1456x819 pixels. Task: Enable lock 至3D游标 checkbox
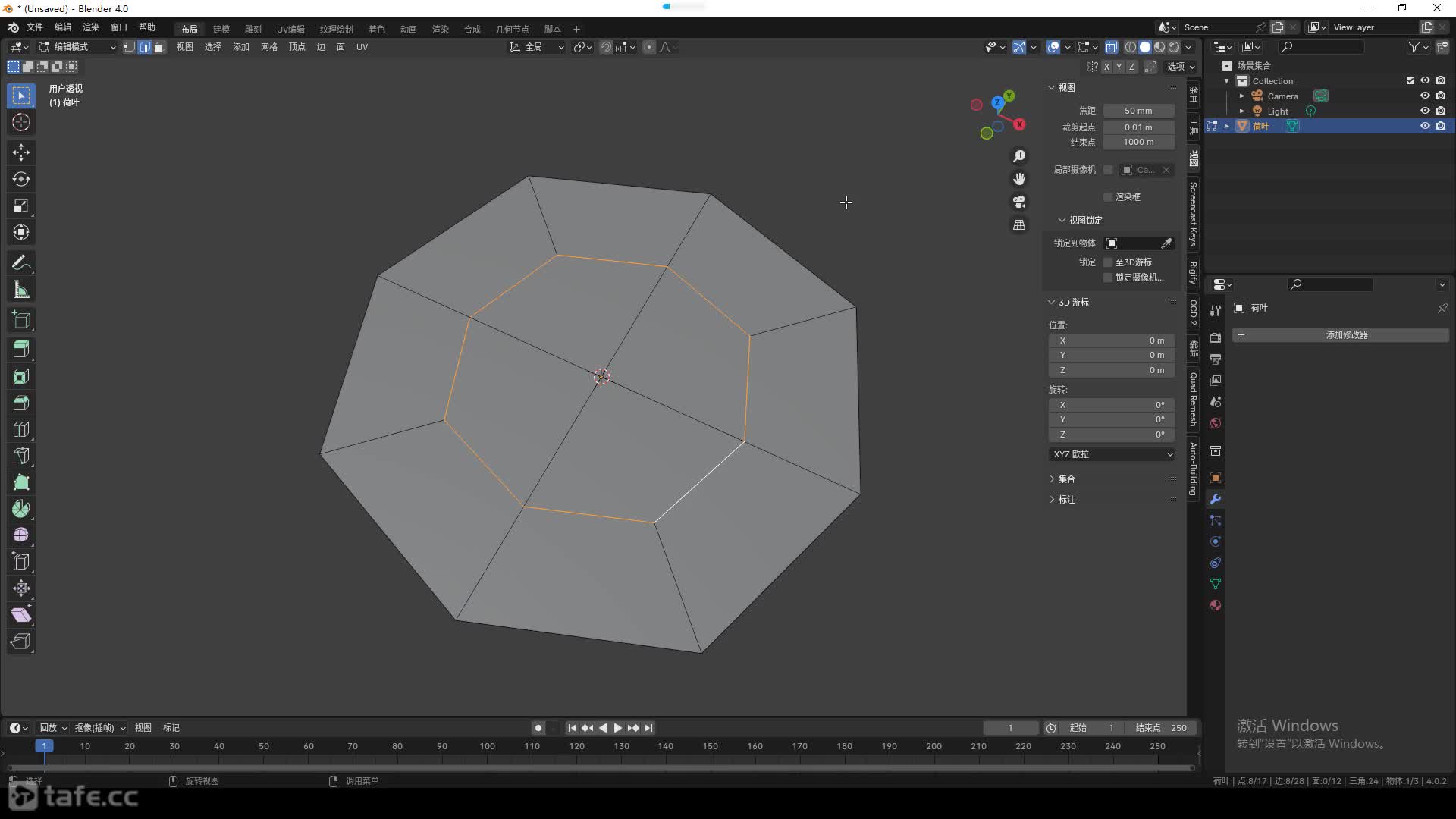tap(1108, 262)
